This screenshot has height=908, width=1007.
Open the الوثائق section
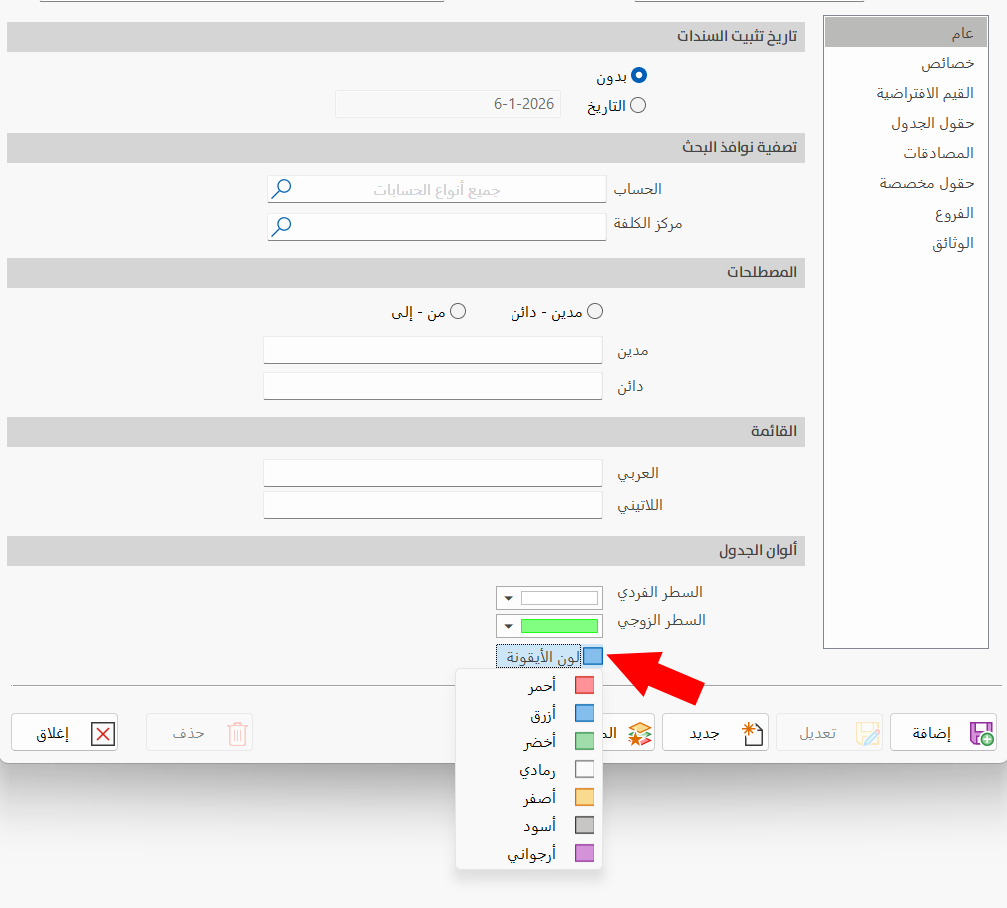pyautogui.click(x=906, y=243)
